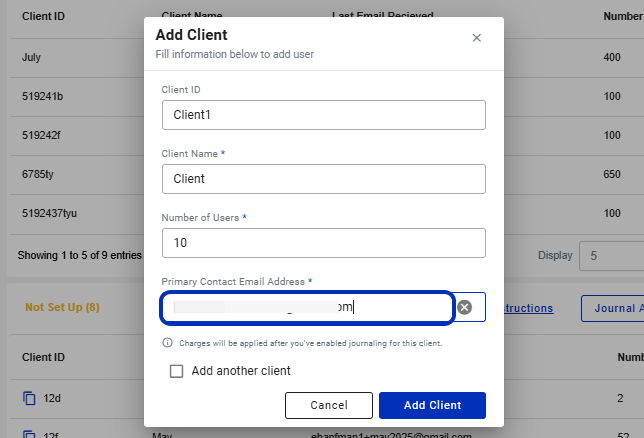The height and width of the screenshot is (438, 644).
Task: Copy client ID 12f using copy icon
Action: click(x=29, y=434)
